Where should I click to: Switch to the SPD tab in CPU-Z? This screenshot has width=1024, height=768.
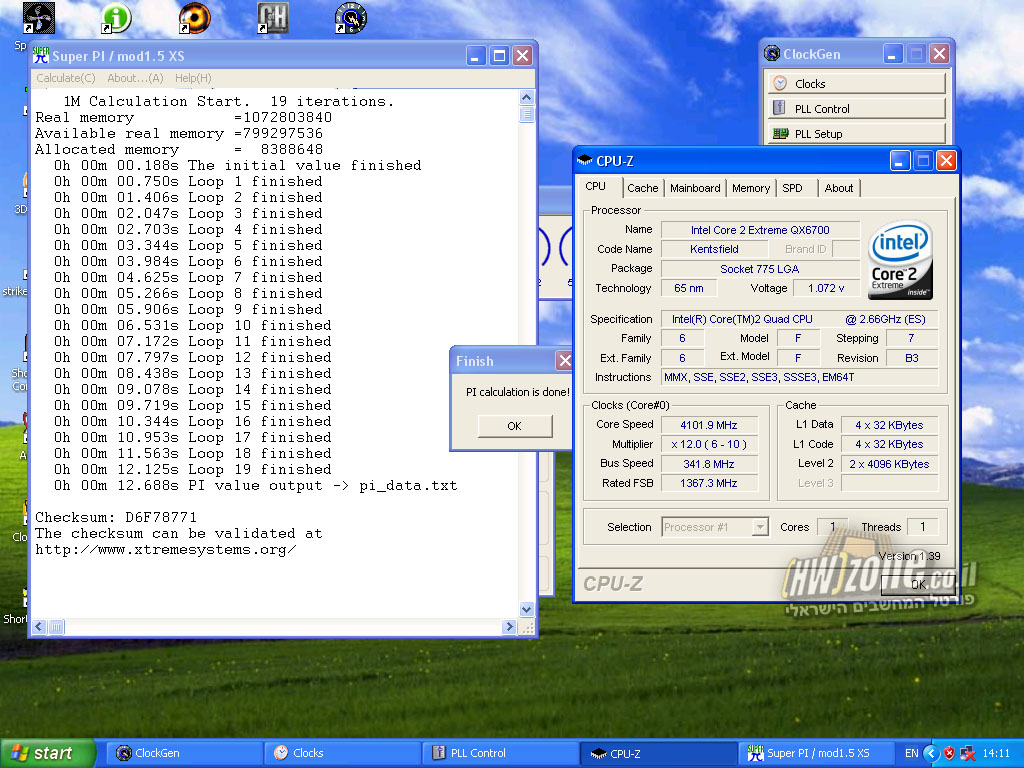792,188
